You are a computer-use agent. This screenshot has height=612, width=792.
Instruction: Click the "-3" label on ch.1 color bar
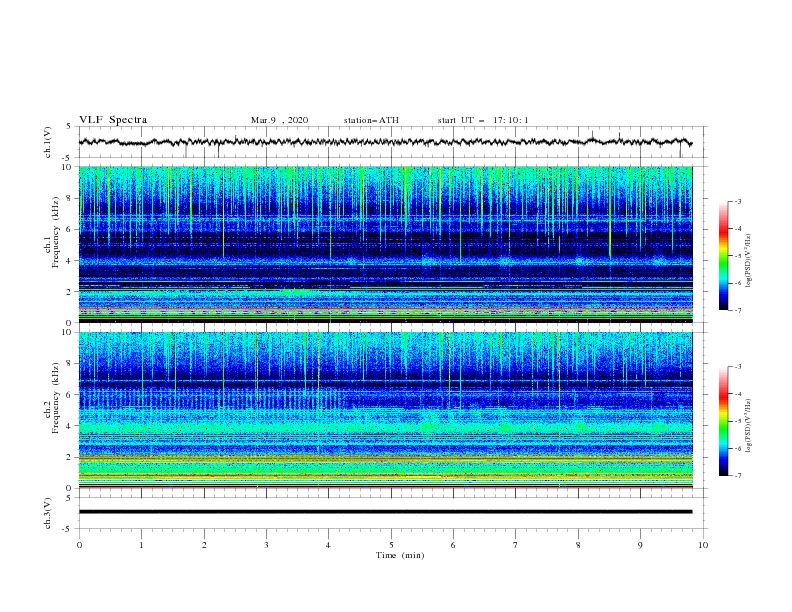tap(738, 201)
